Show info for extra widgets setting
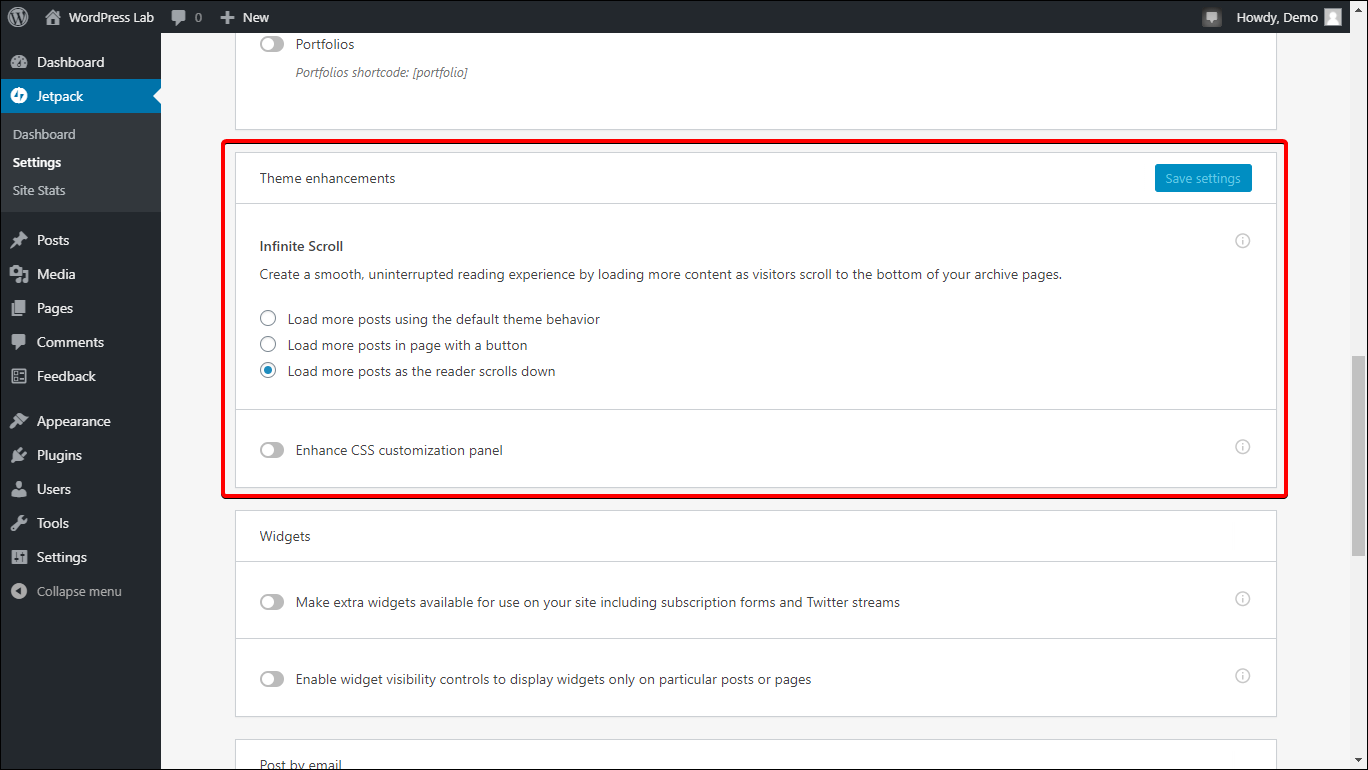This screenshot has width=1368, height=770. tap(1242, 599)
